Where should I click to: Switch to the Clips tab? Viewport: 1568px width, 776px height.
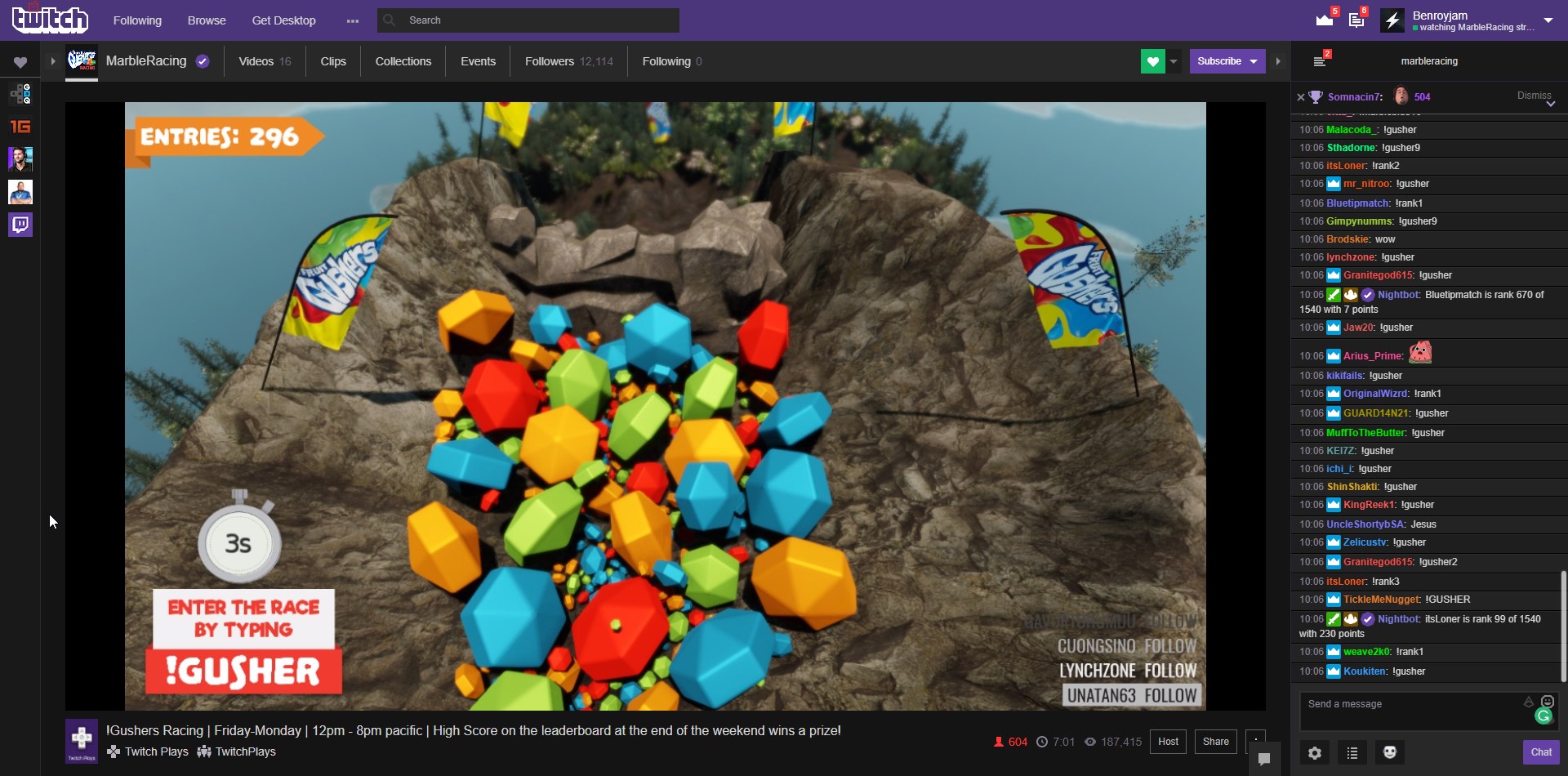tap(333, 61)
